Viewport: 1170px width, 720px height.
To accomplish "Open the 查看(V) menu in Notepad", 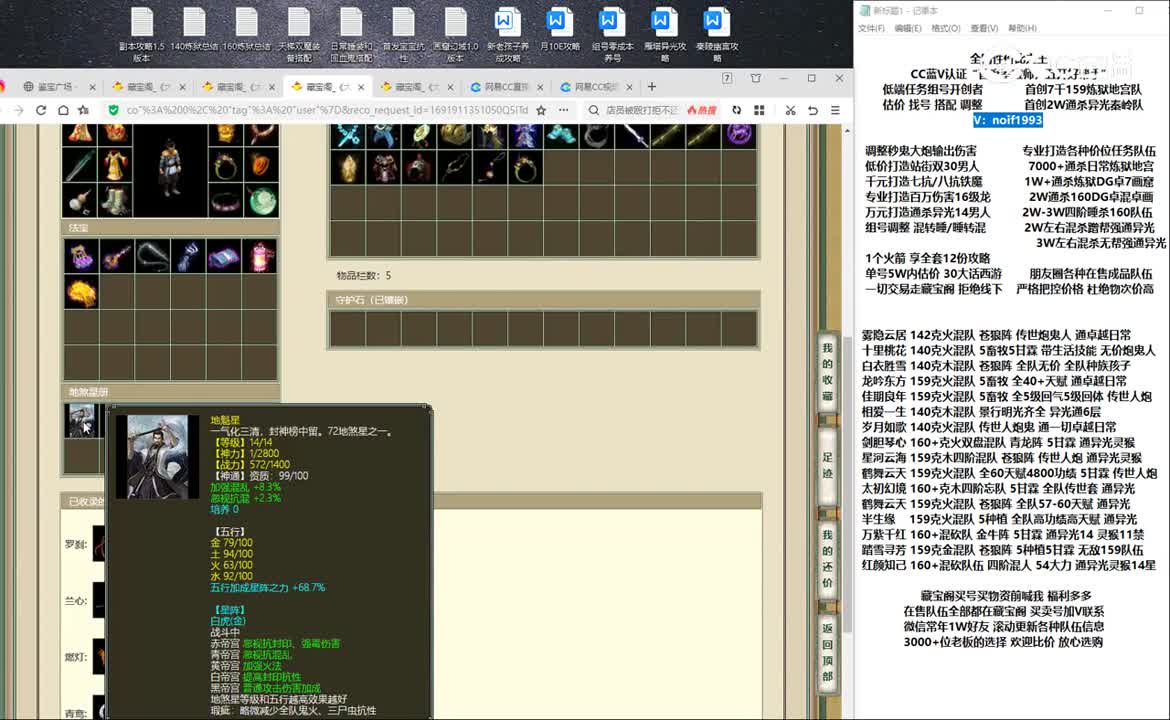I will [983, 28].
